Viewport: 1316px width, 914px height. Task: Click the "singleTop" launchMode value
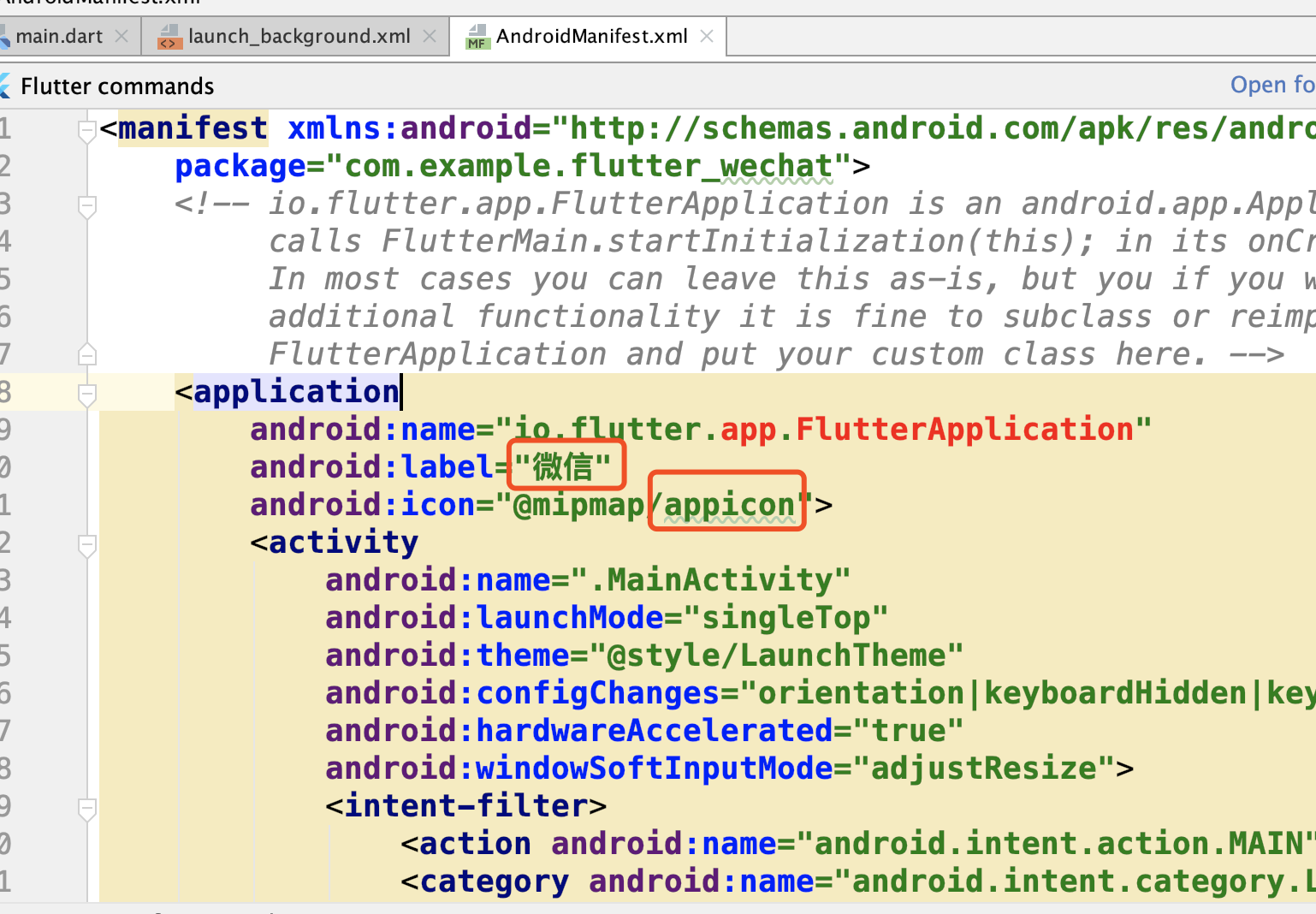coord(785,618)
